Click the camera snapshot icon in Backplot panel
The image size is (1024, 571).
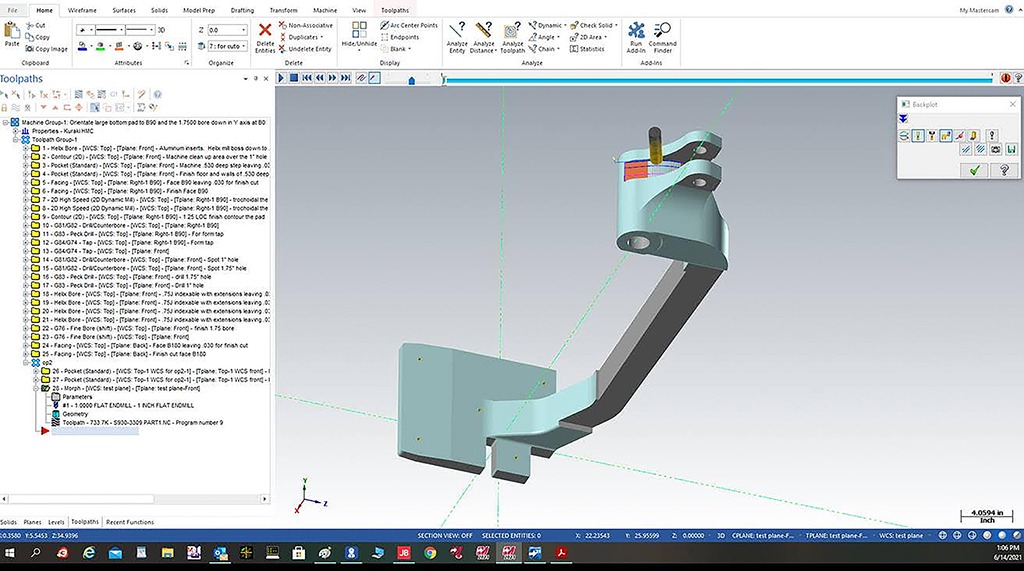[x=995, y=150]
